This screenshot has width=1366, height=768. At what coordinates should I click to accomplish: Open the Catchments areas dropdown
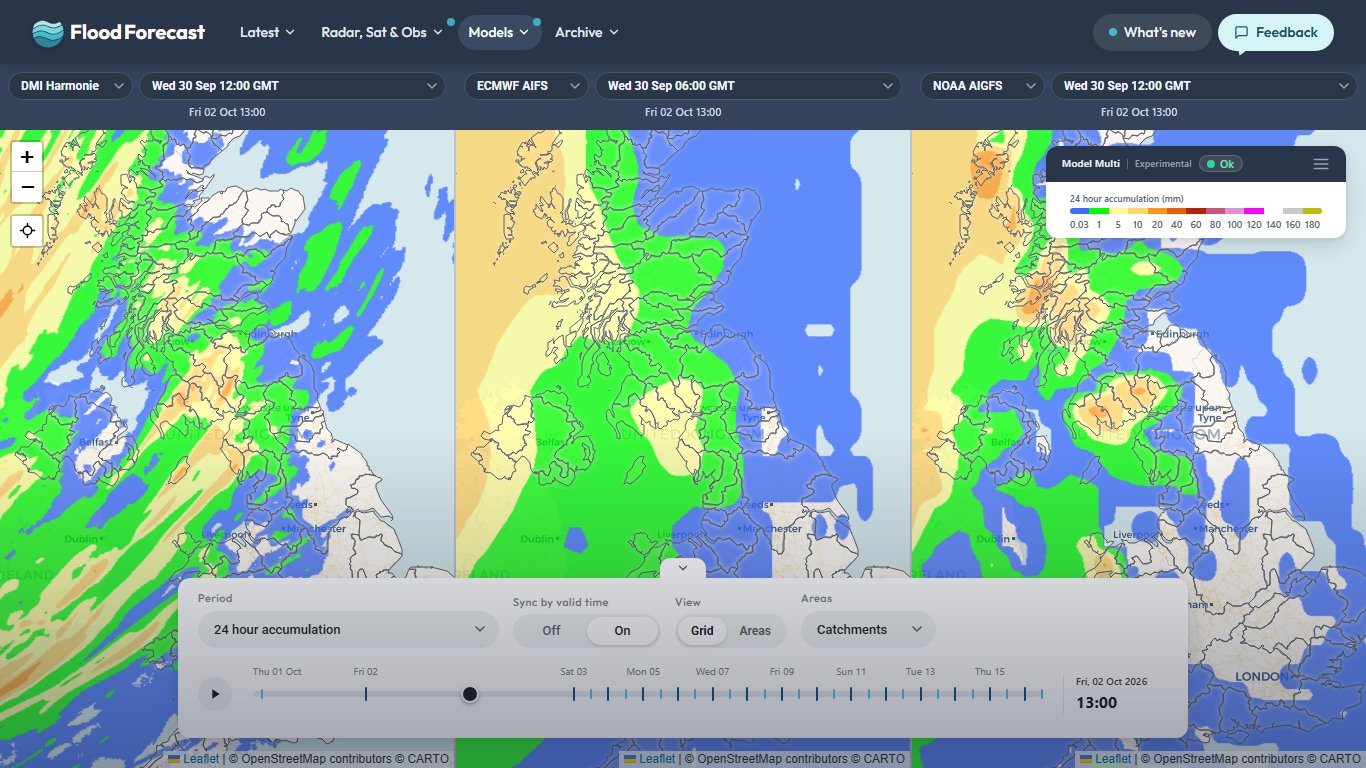[x=868, y=630]
